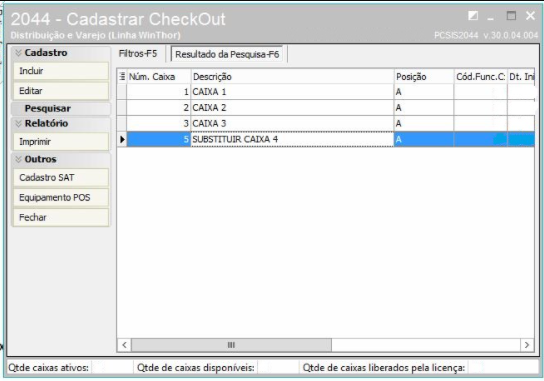This screenshot has width=544, height=381.
Task: Switch to Resultado da Pesquisa-F6 tab
Action: [227, 54]
